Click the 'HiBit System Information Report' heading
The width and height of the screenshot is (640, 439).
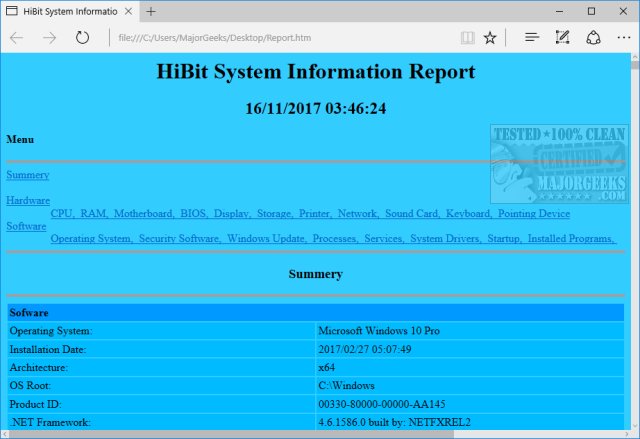[x=316, y=72]
